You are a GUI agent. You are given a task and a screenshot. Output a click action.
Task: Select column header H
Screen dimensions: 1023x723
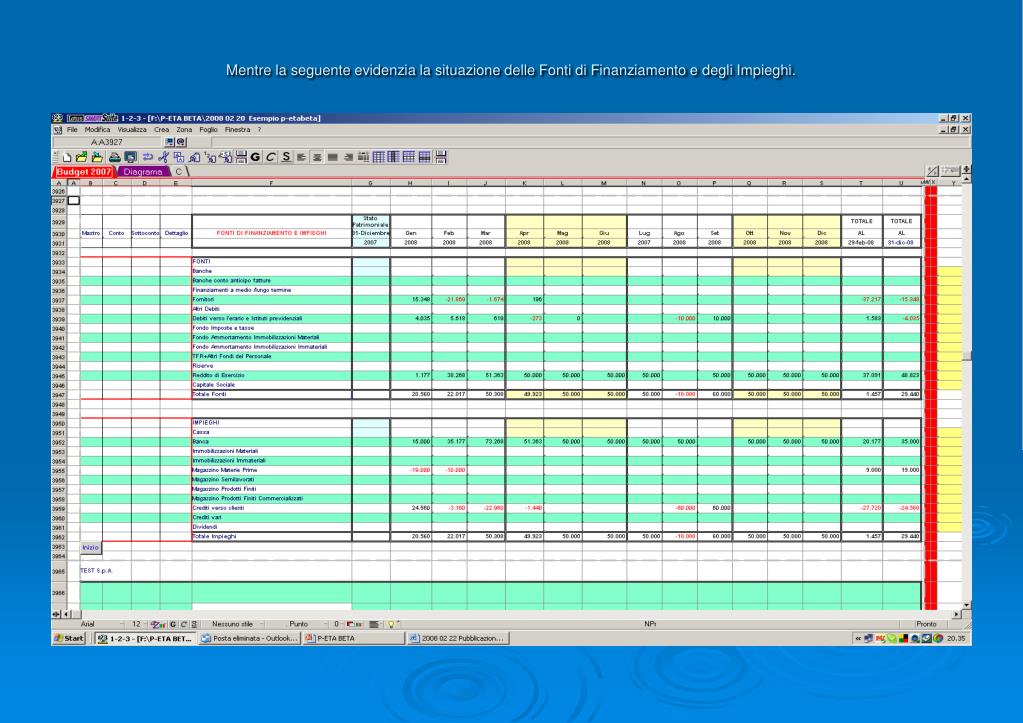tap(410, 183)
